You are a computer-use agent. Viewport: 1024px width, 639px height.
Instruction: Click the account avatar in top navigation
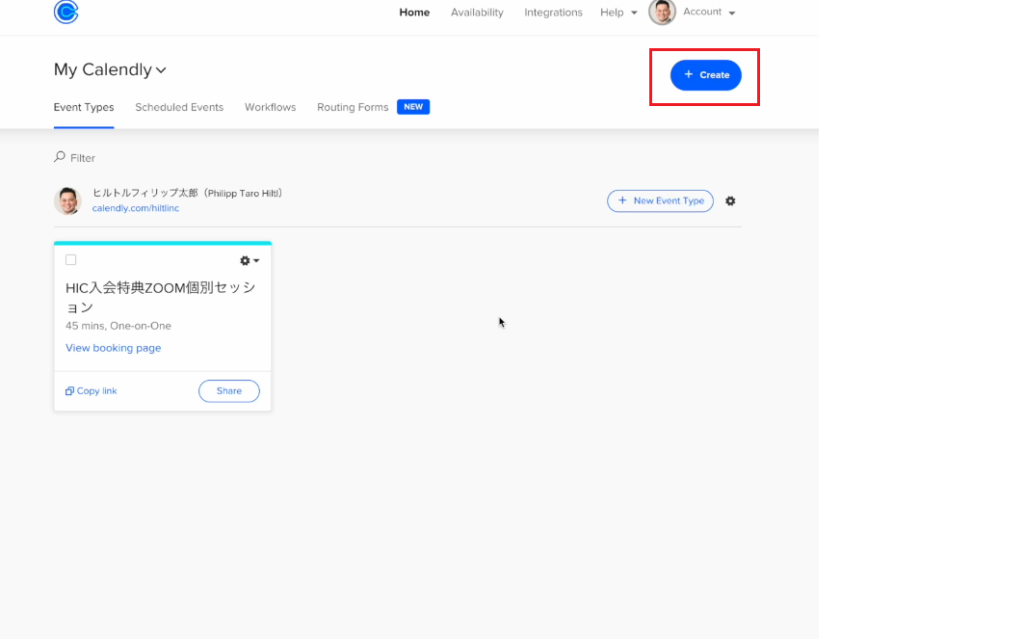662,12
